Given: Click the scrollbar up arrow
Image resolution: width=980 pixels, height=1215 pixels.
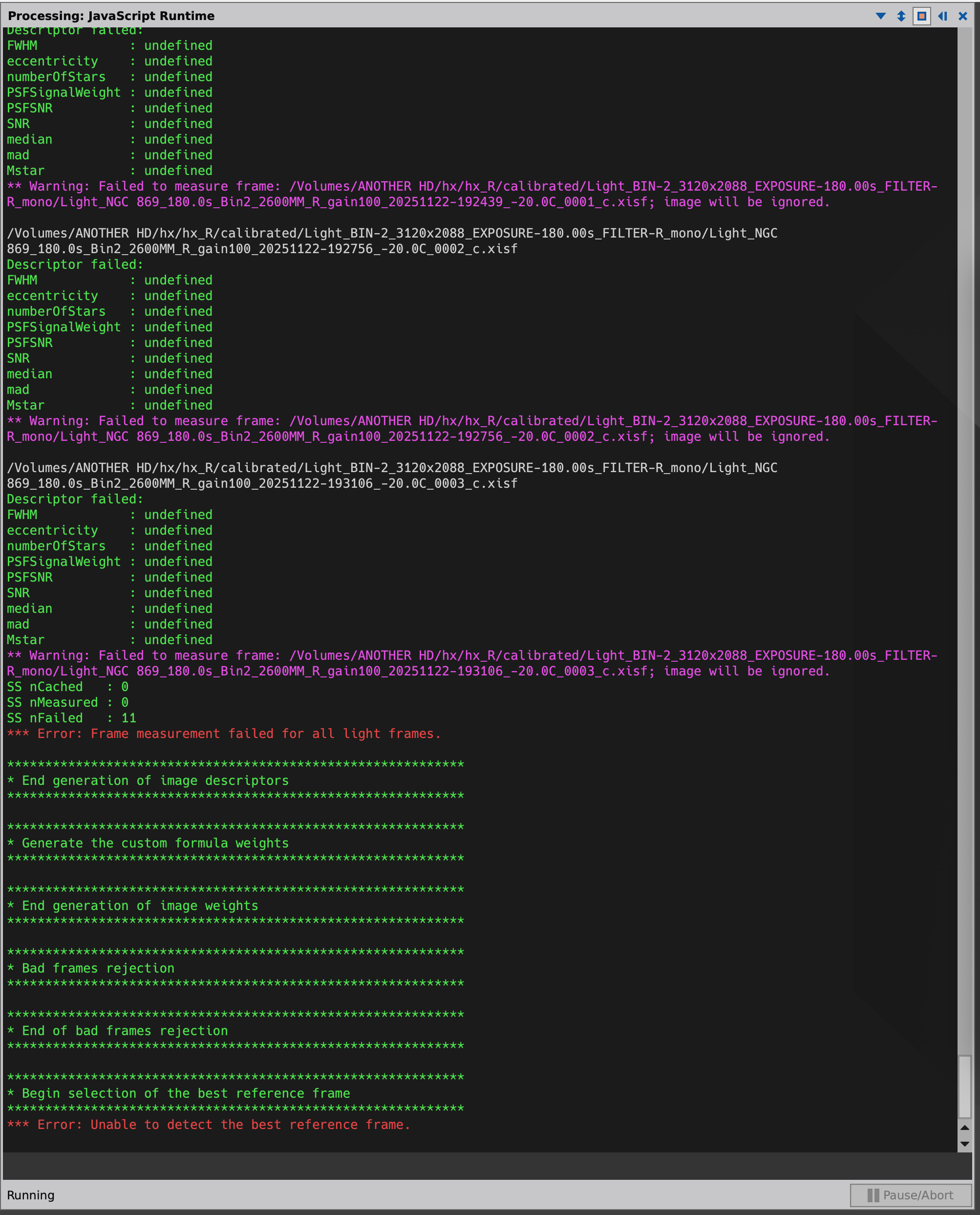Looking at the screenshot, I should click(964, 1128).
